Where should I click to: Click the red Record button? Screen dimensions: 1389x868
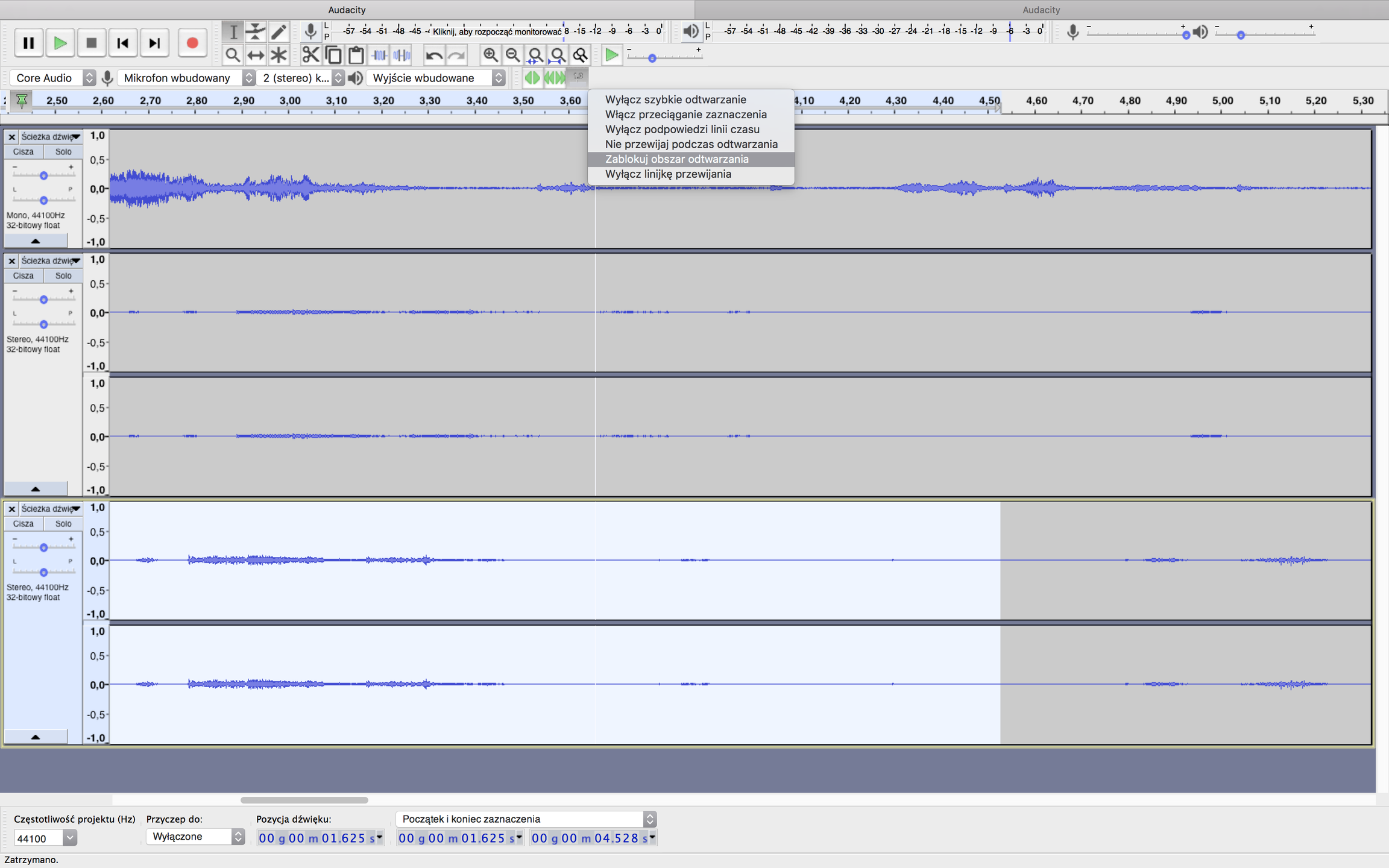point(192,43)
